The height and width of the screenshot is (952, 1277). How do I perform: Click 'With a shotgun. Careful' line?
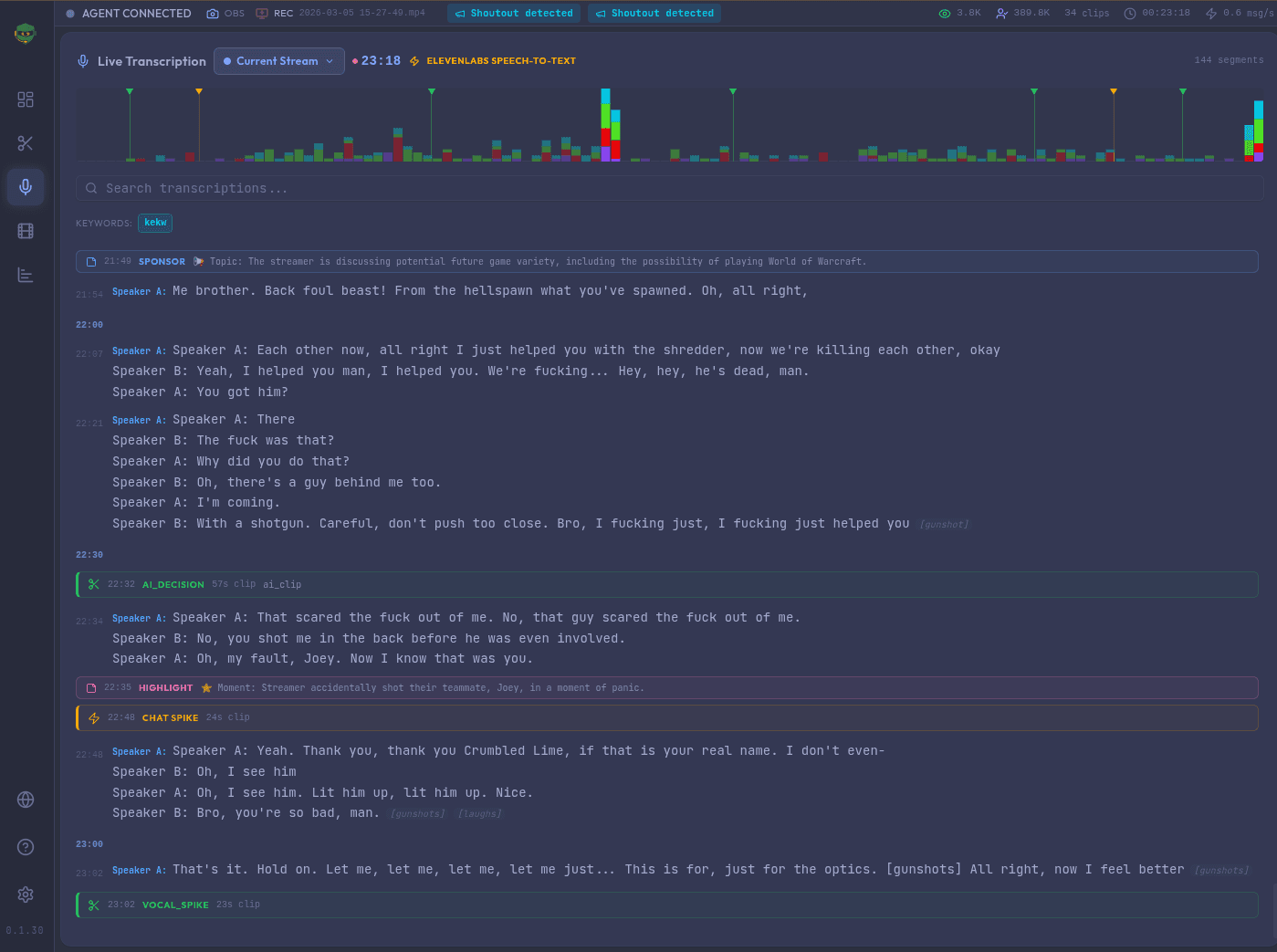[511, 524]
